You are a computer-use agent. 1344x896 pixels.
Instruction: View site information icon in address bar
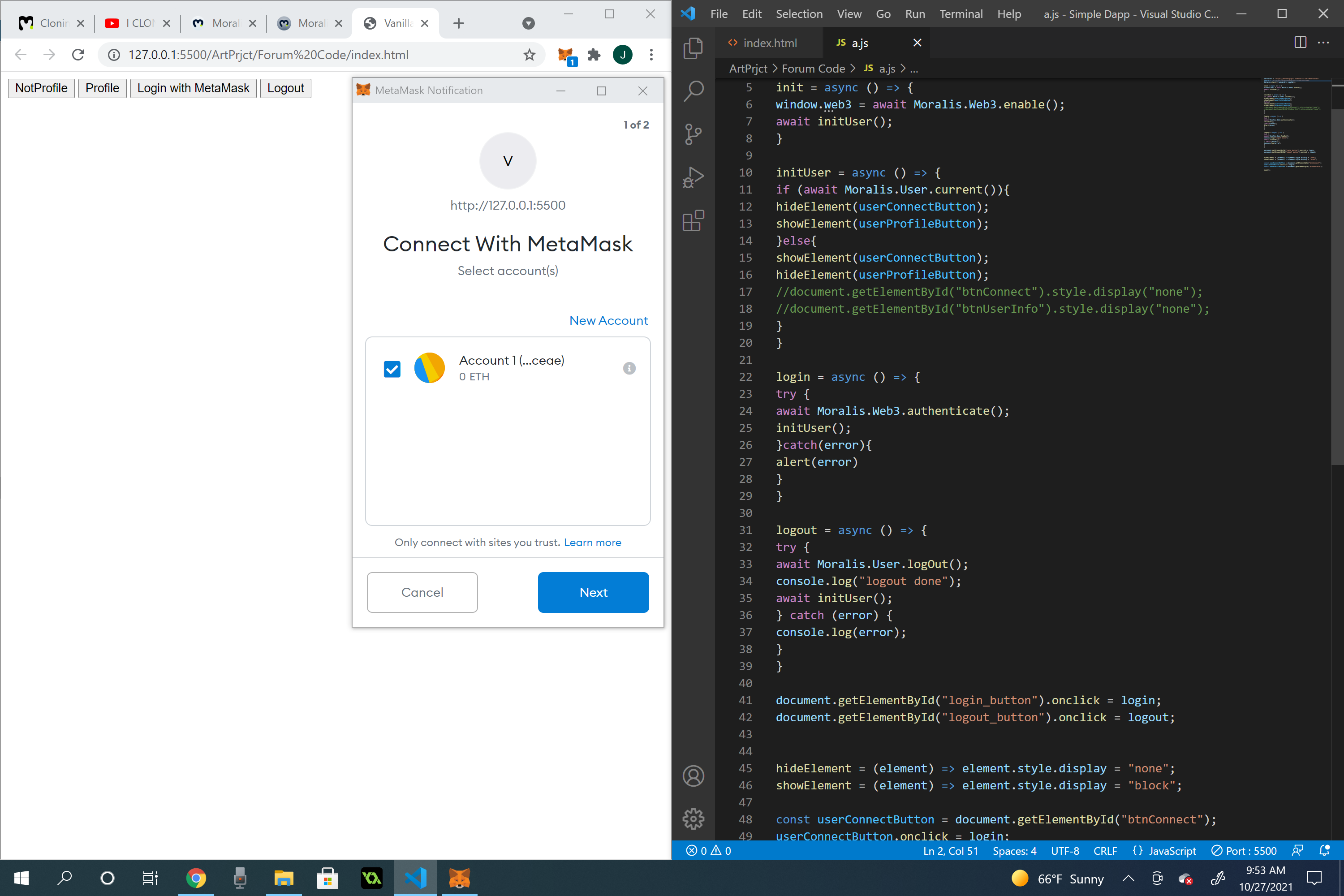pyautogui.click(x=114, y=55)
